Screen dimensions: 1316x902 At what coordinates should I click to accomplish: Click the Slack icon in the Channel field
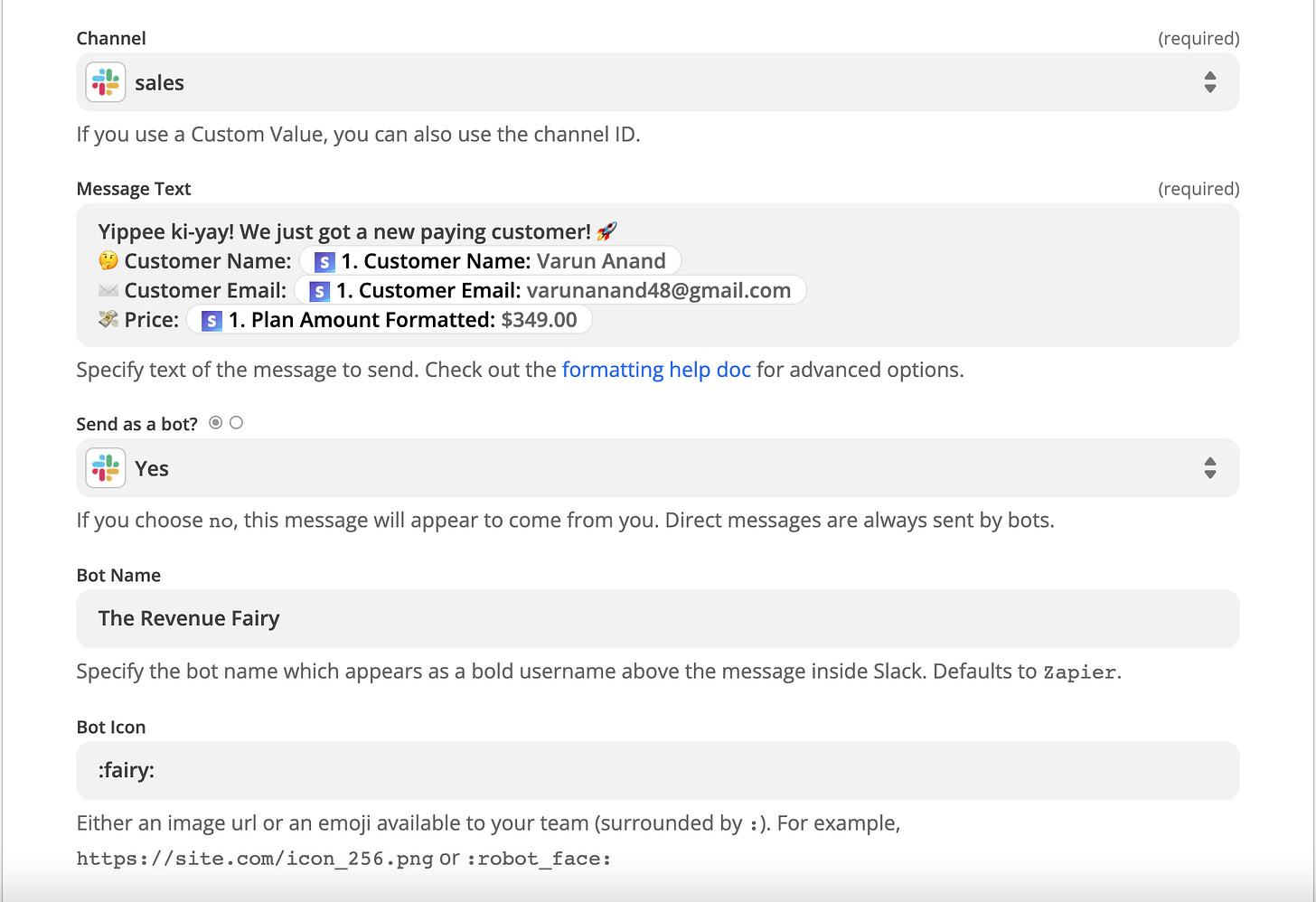pyautogui.click(x=106, y=82)
